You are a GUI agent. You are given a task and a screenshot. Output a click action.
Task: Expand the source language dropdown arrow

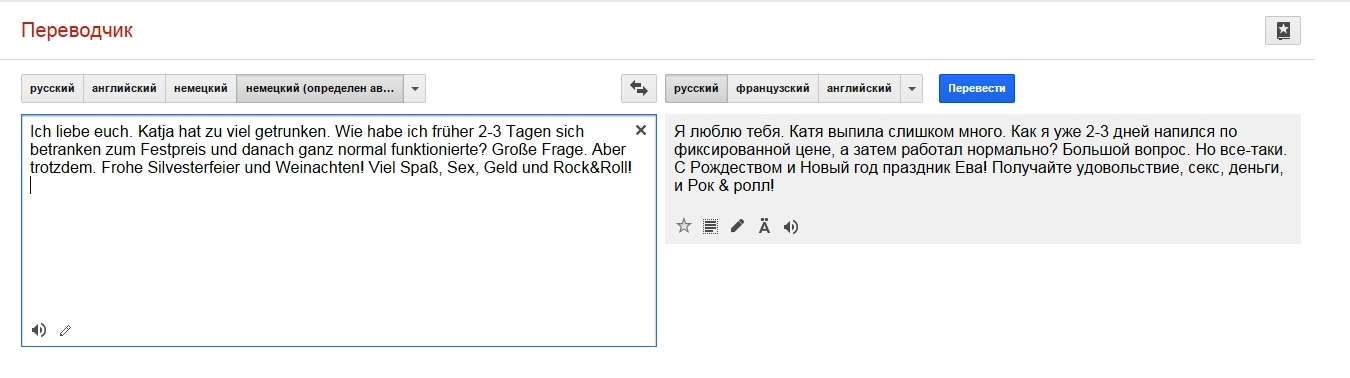click(x=416, y=88)
